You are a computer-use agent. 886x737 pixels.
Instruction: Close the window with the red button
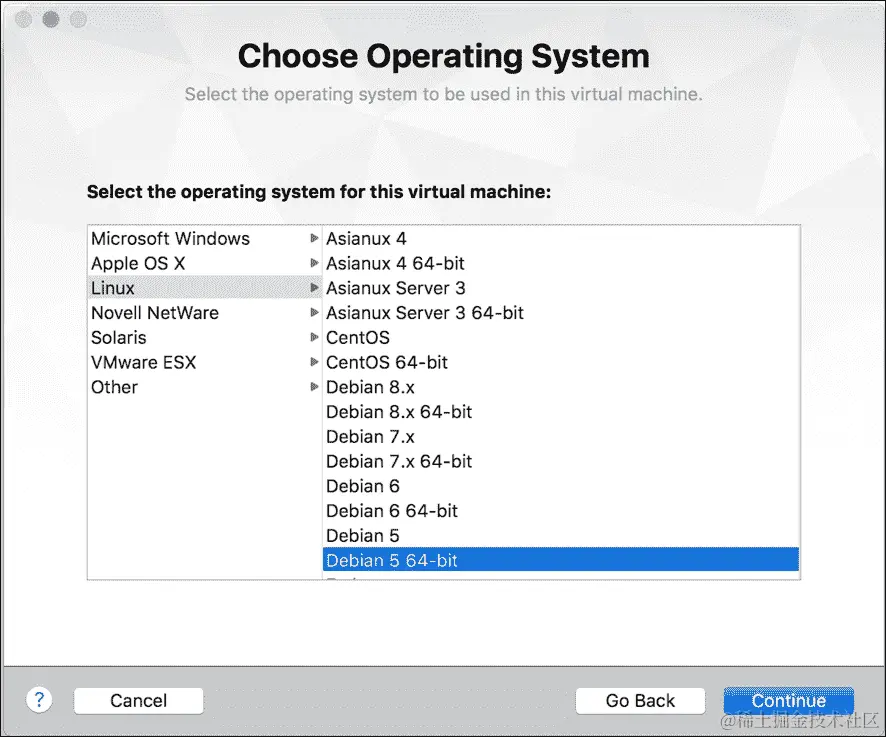coord(23,19)
